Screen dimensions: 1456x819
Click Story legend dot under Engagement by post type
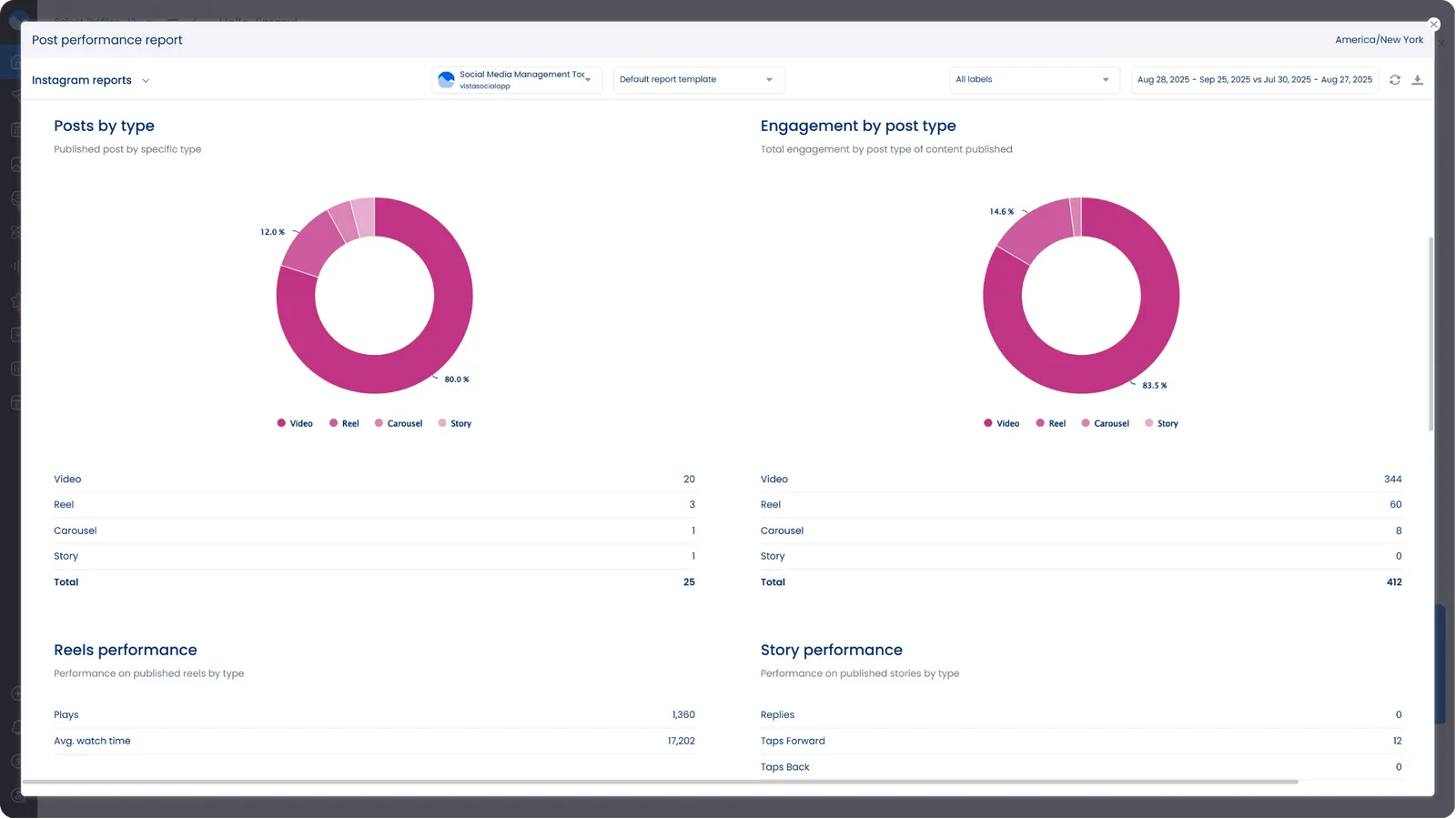tap(1148, 423)
